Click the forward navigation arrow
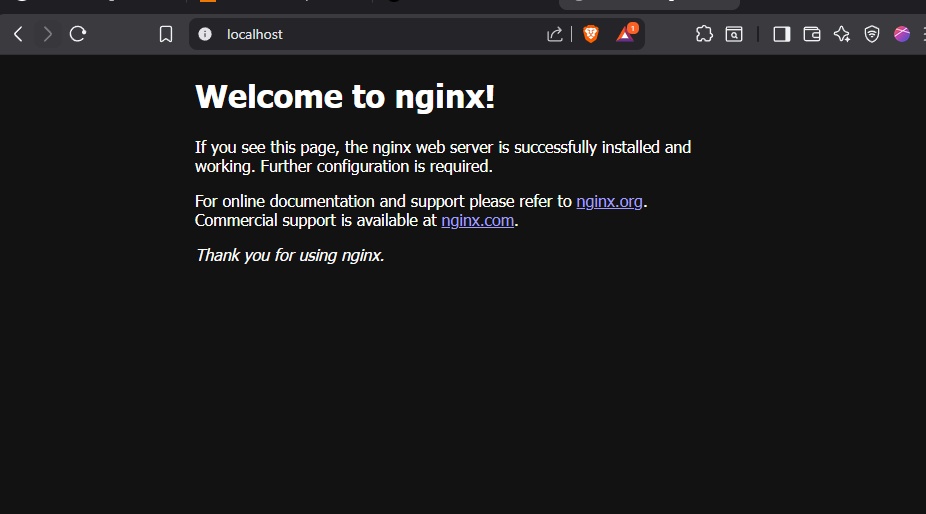Screen dimensions: 926x514 click(x=48, y=34)
